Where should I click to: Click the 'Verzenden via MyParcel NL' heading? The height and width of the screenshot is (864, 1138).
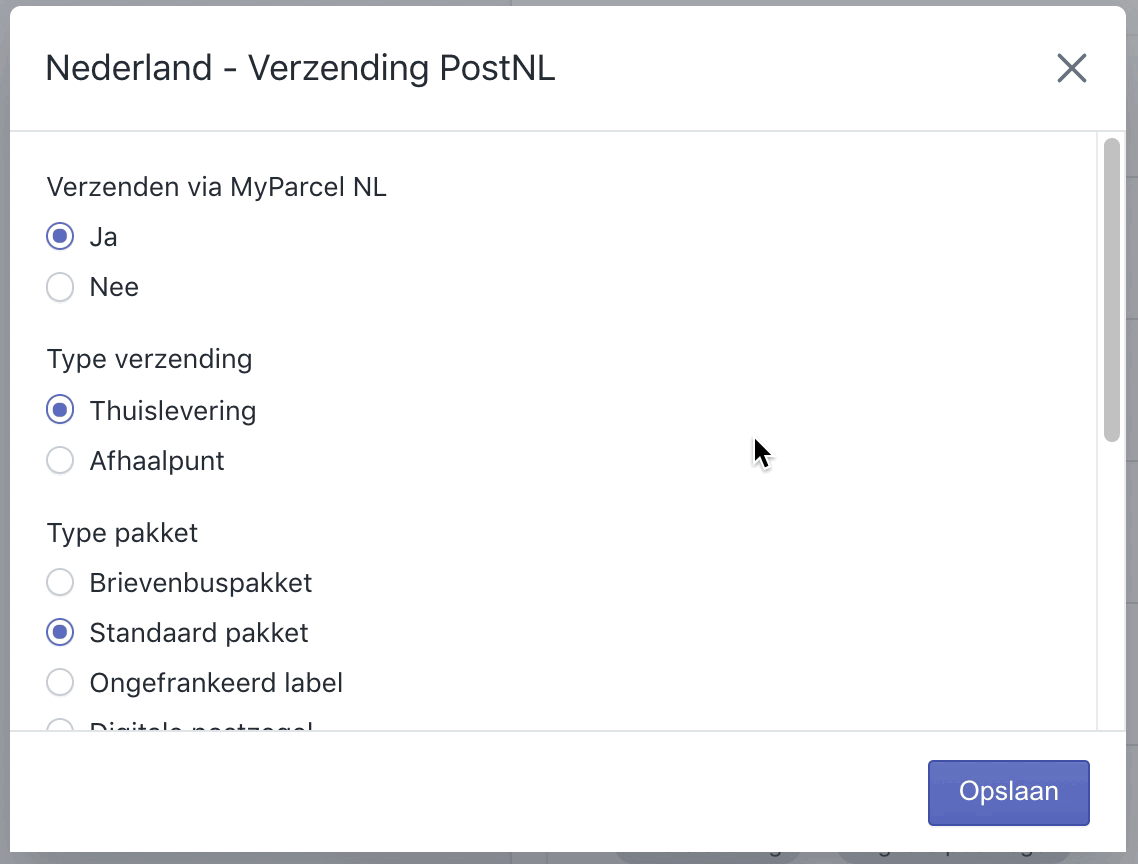point(216,187)
